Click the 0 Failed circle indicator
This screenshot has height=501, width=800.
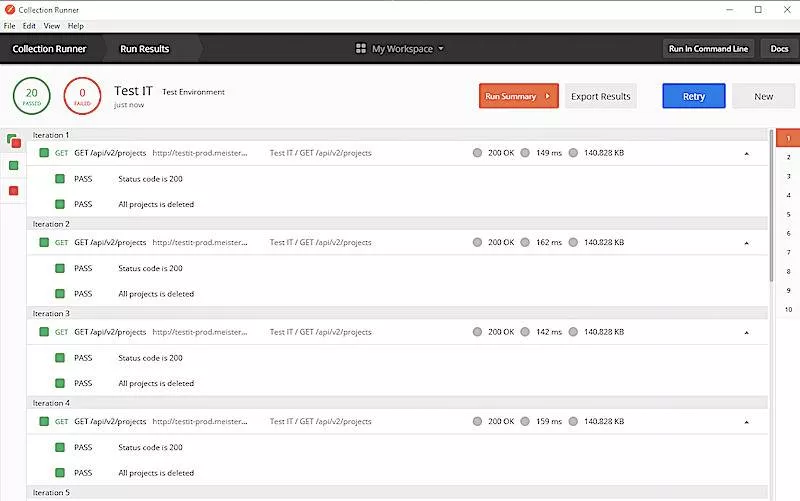coord(82,96)
